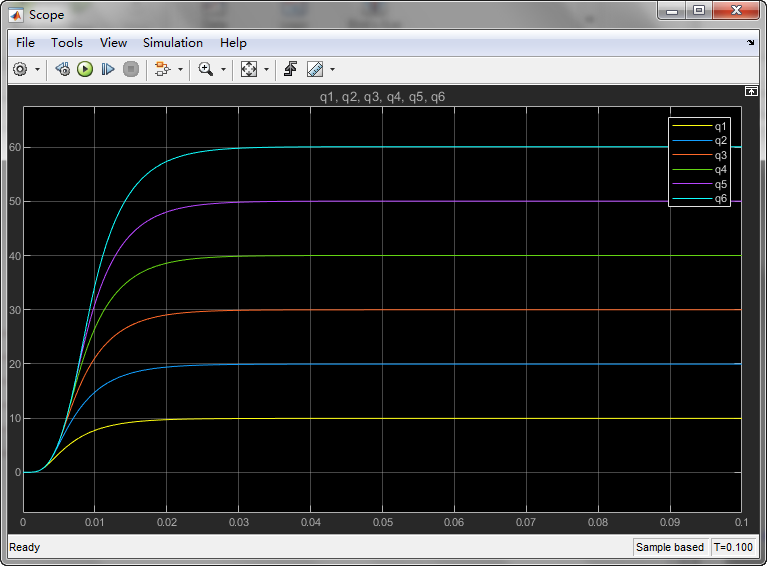Click the plot title q1, q2, q3, q4, q5, q6
The image size is (767, 566).
(x=383, y=97)
